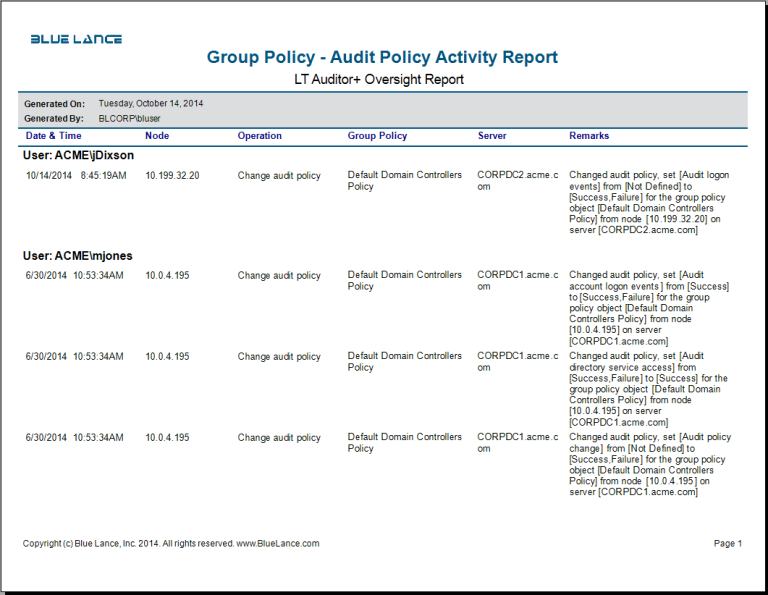
Task: Click the User: ACME\mjones group heading
Action: tap(78, 256)
